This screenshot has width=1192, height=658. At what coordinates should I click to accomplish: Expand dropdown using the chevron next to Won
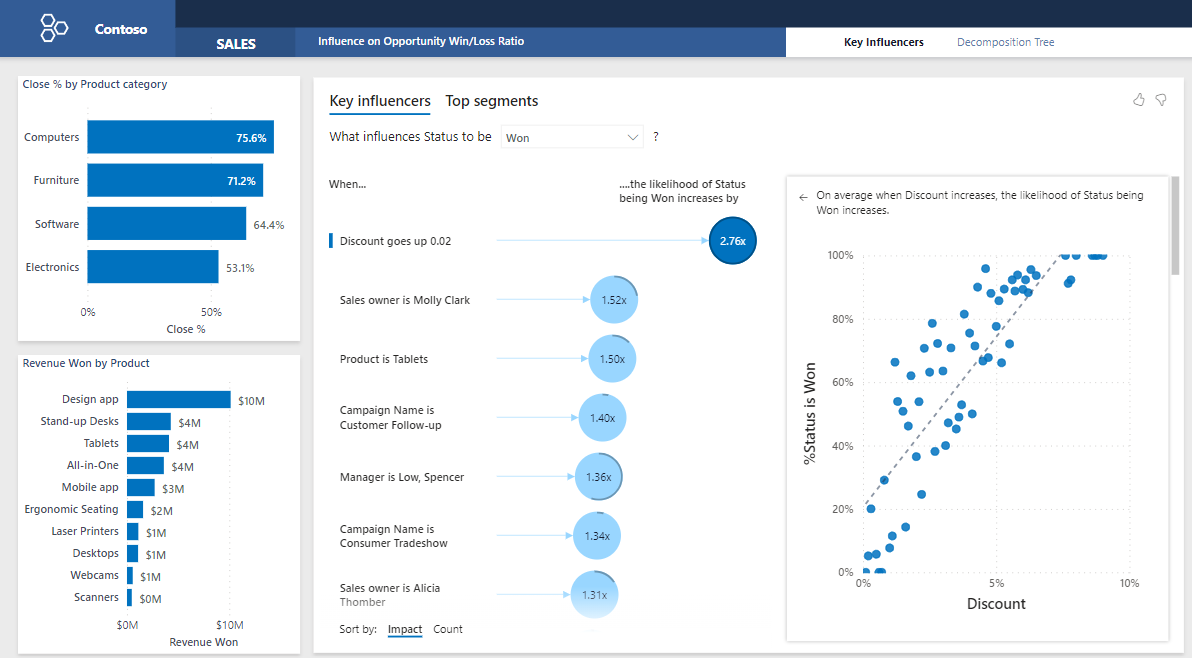[x=632, y=137]
